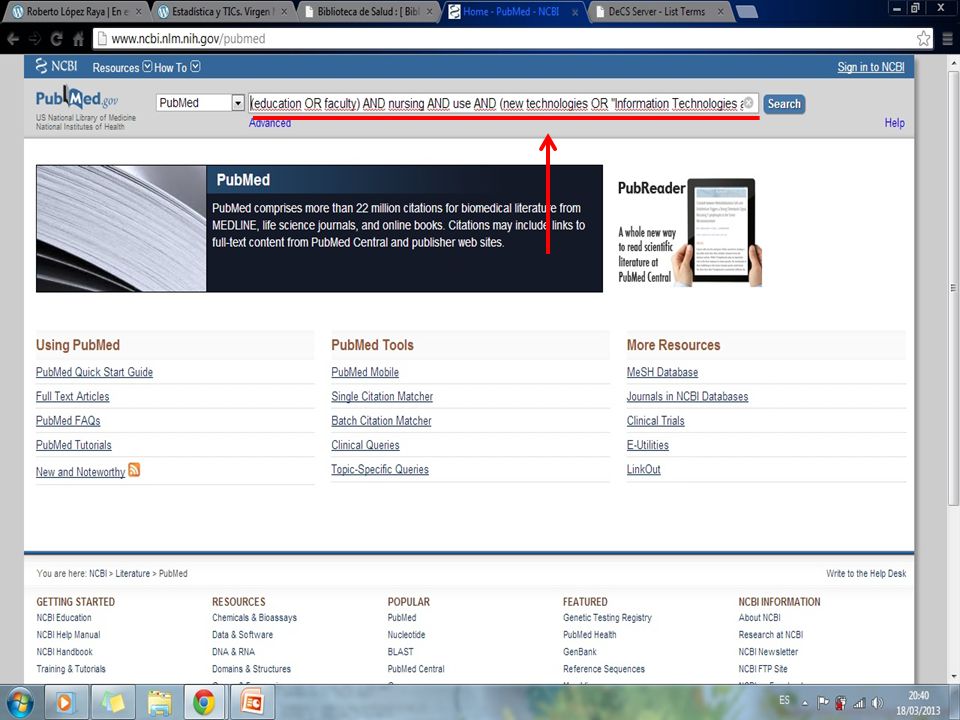960x720 pixels.
Task: Open PubMed Tutorials link
Action: click(73, 445)
